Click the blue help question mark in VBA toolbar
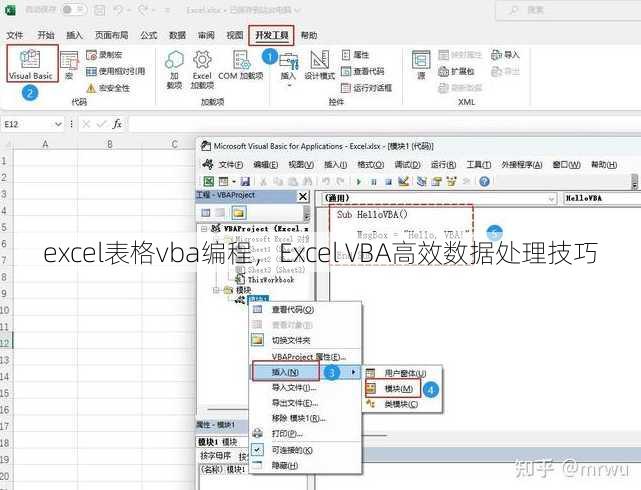 [484, 181]
